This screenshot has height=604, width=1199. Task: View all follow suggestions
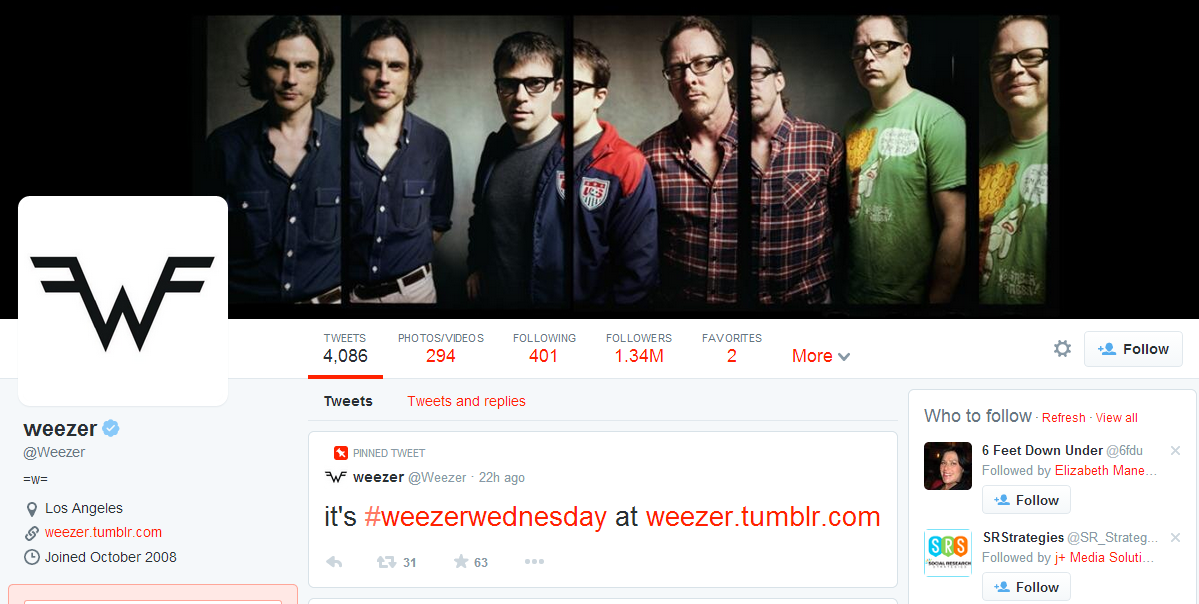click(x=1116, y=417)
